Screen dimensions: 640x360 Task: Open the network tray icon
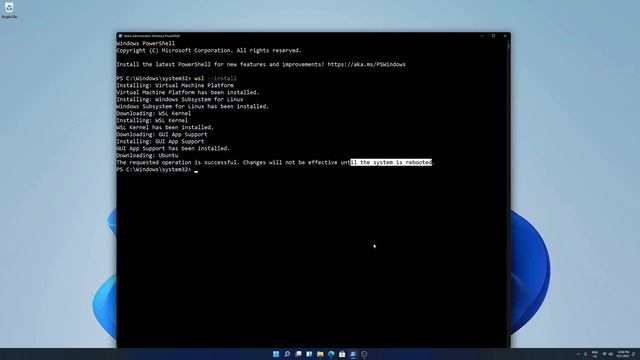pyautogui.click(x=604, y=354)
